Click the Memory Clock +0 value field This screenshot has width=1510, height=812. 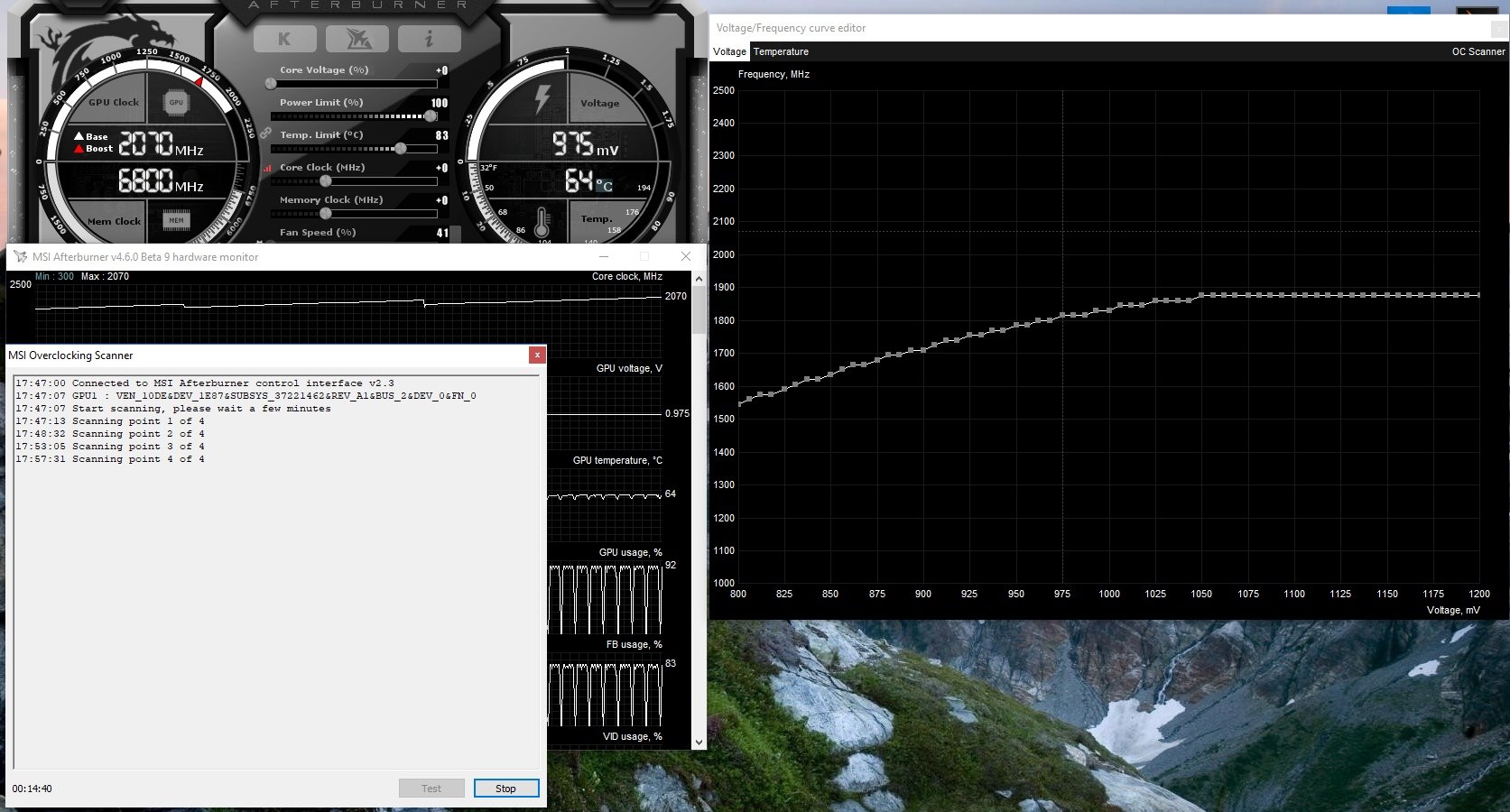tap(441, 200)
